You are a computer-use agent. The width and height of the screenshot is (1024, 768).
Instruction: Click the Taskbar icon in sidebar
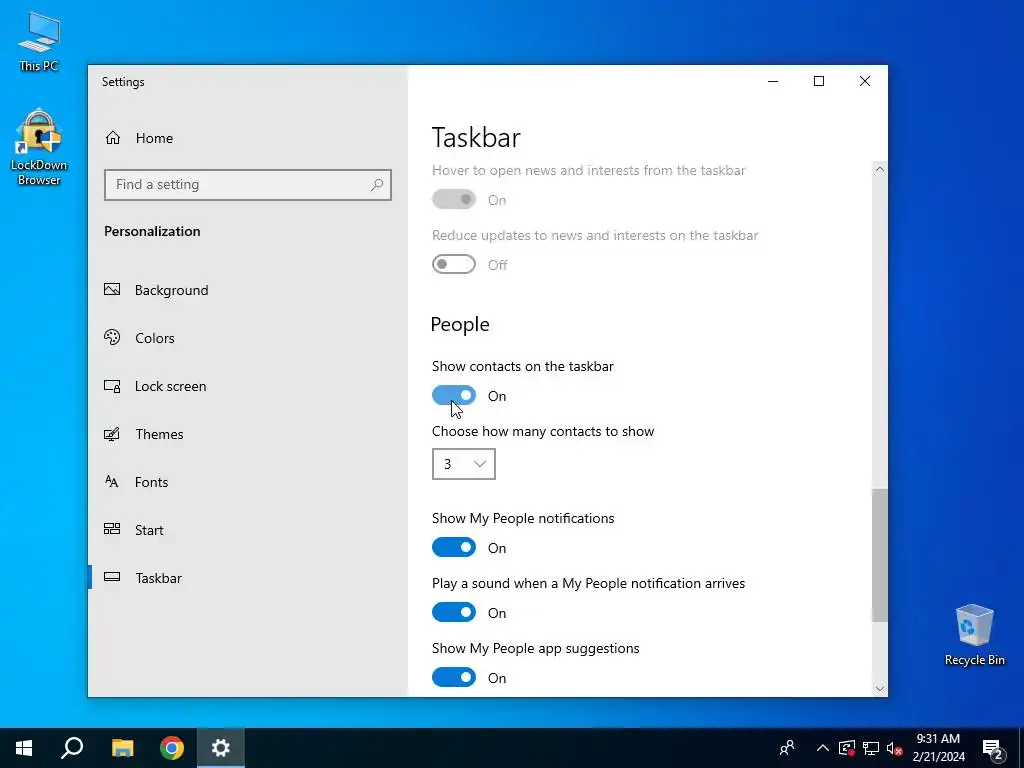pyautogui.click(x=112, y=577)
